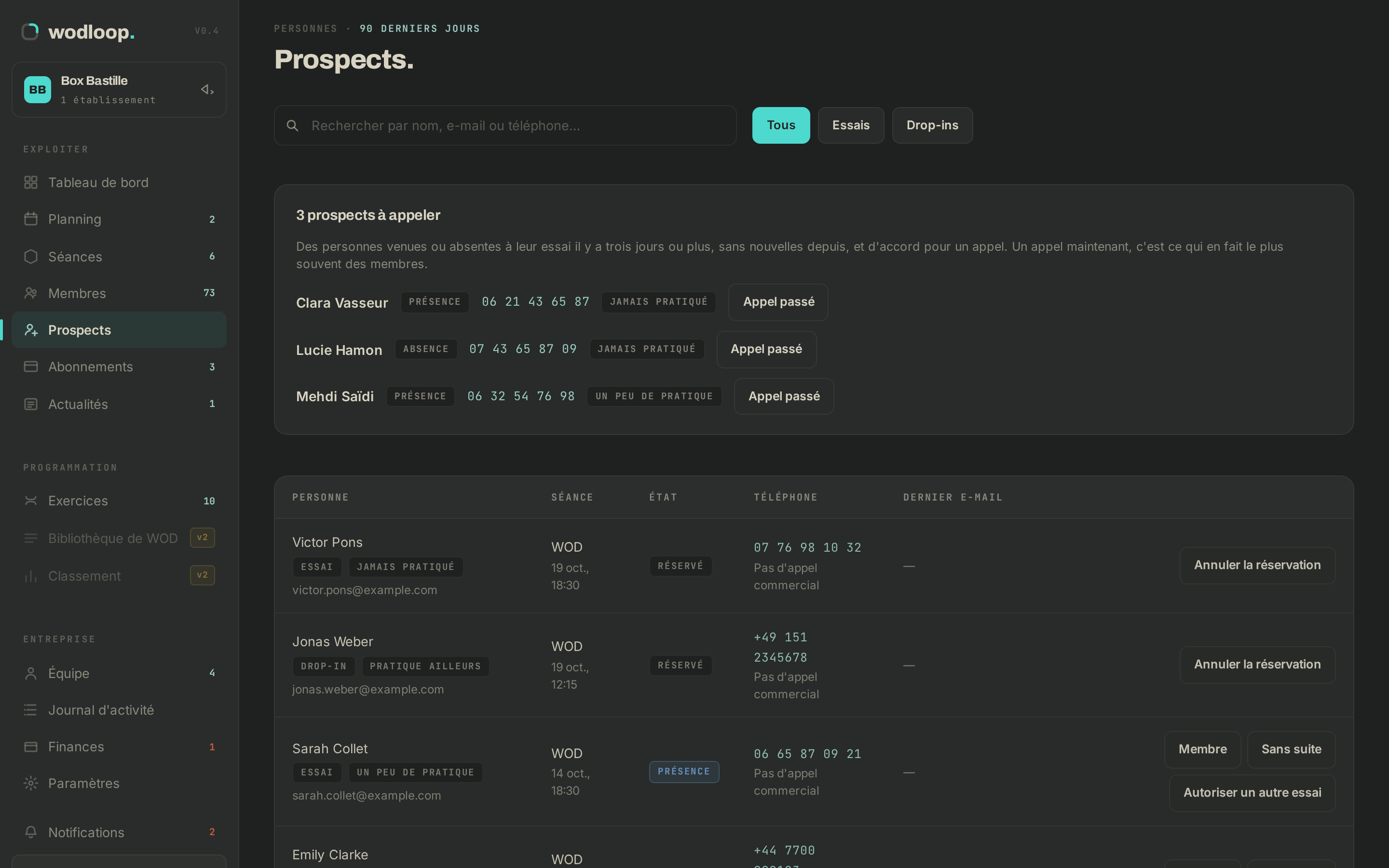1389x868 pixels.
Task: Click the Tableau de bord grid icon
Action: (x=31, y=183)
